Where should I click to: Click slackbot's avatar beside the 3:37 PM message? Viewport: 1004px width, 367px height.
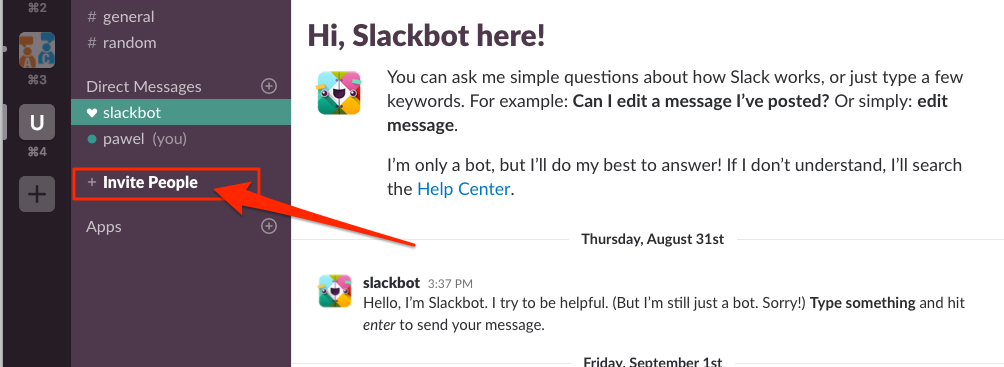[336, 291]
